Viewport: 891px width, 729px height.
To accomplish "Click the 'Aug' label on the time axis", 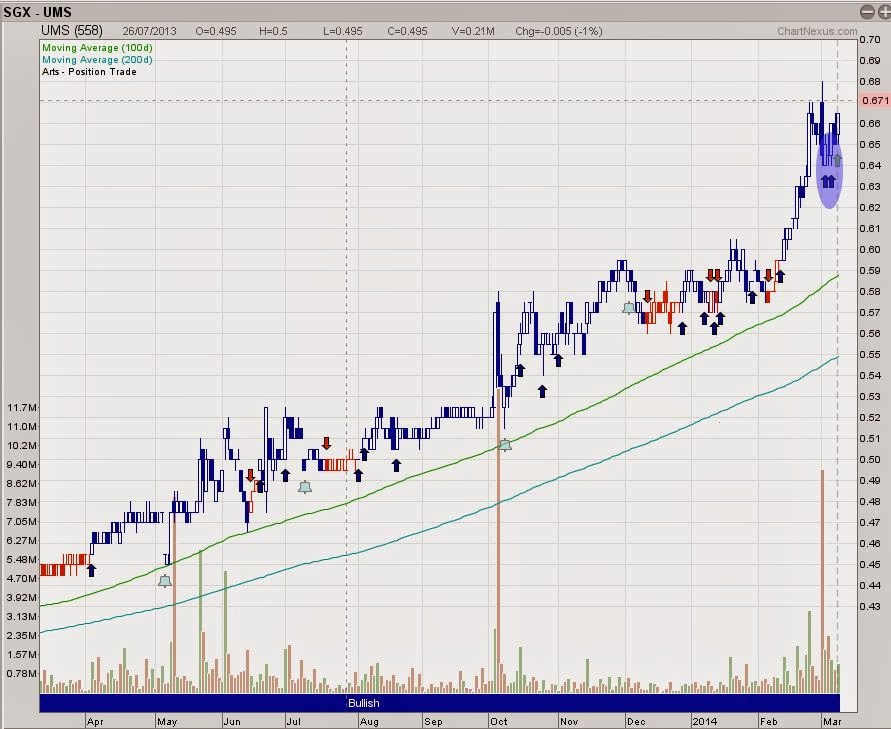I will tap(369, 722).
